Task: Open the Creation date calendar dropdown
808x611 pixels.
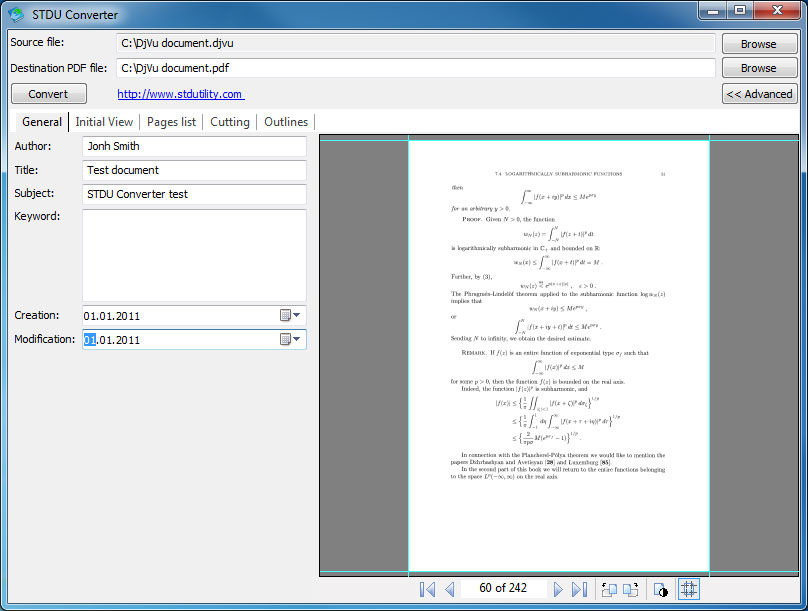Action: [291, 316]
